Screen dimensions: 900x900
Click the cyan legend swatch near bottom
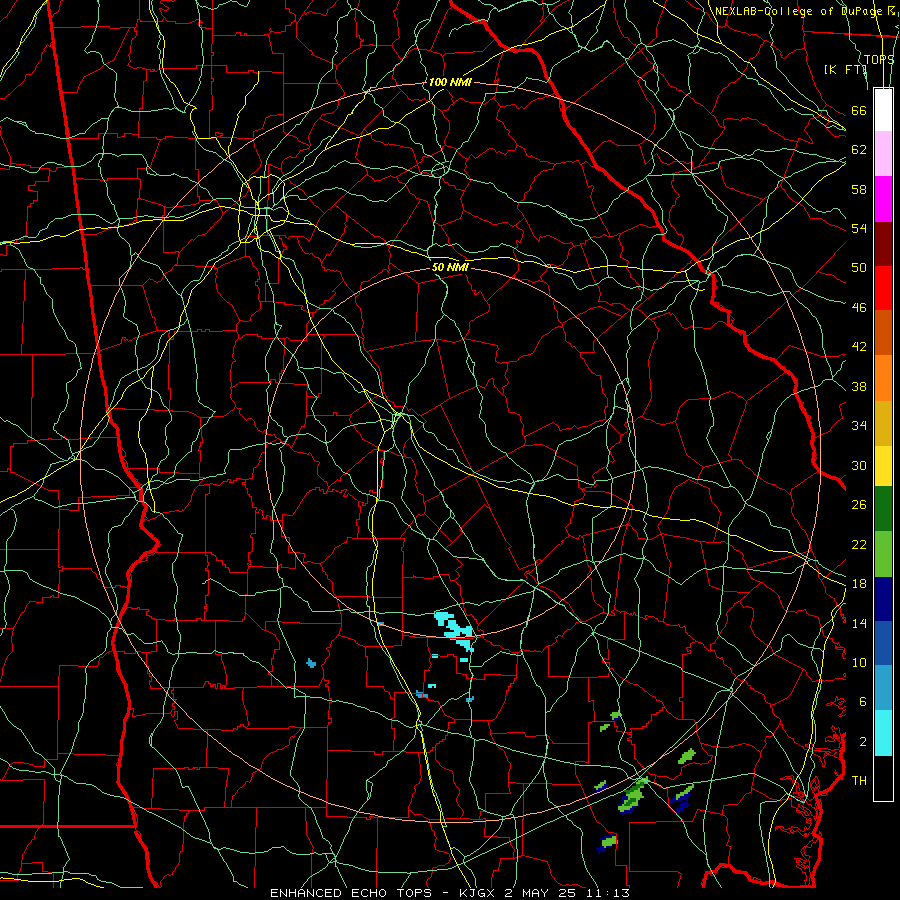point(883,733)
